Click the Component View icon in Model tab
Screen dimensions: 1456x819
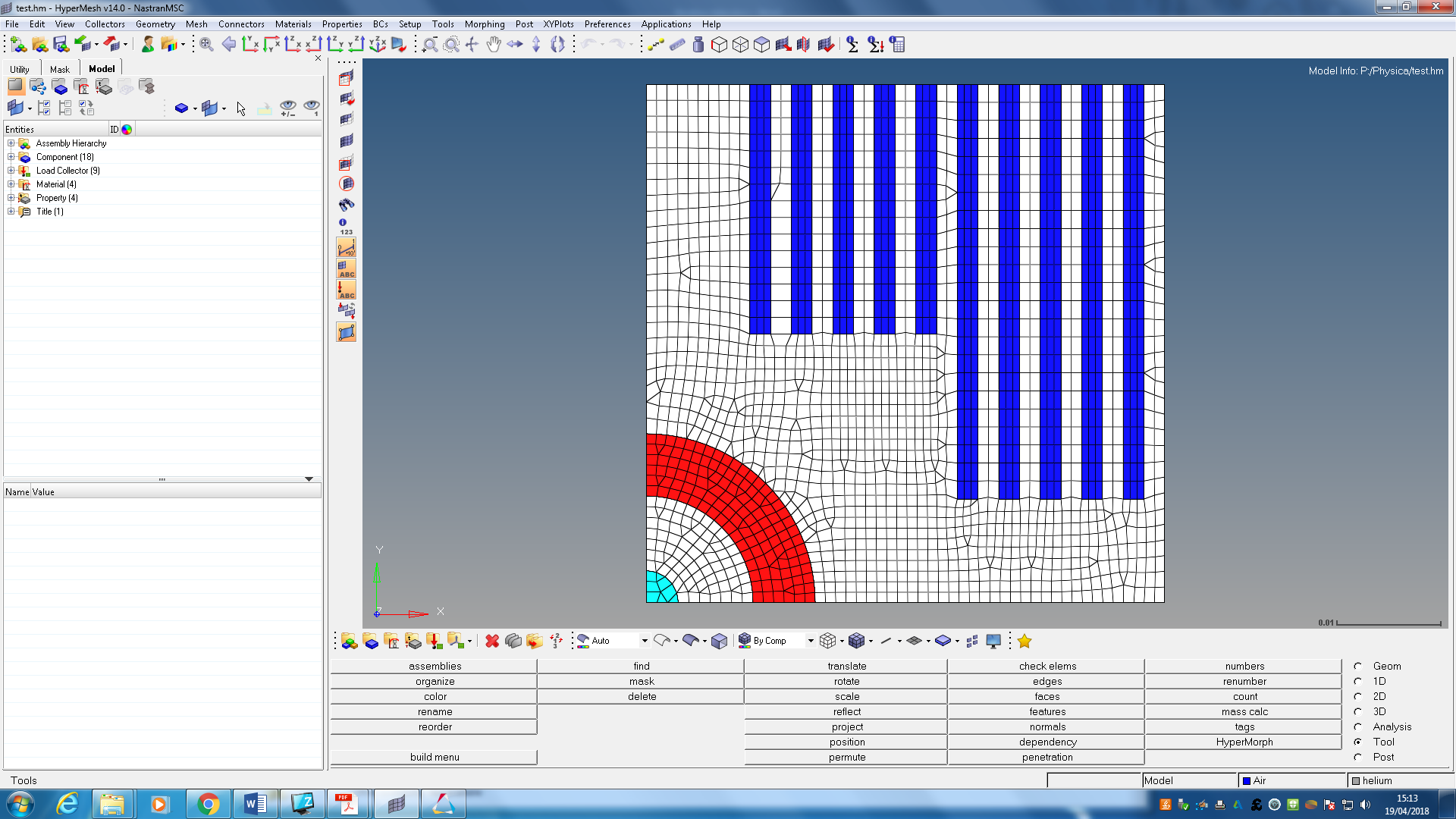[60, 87]
